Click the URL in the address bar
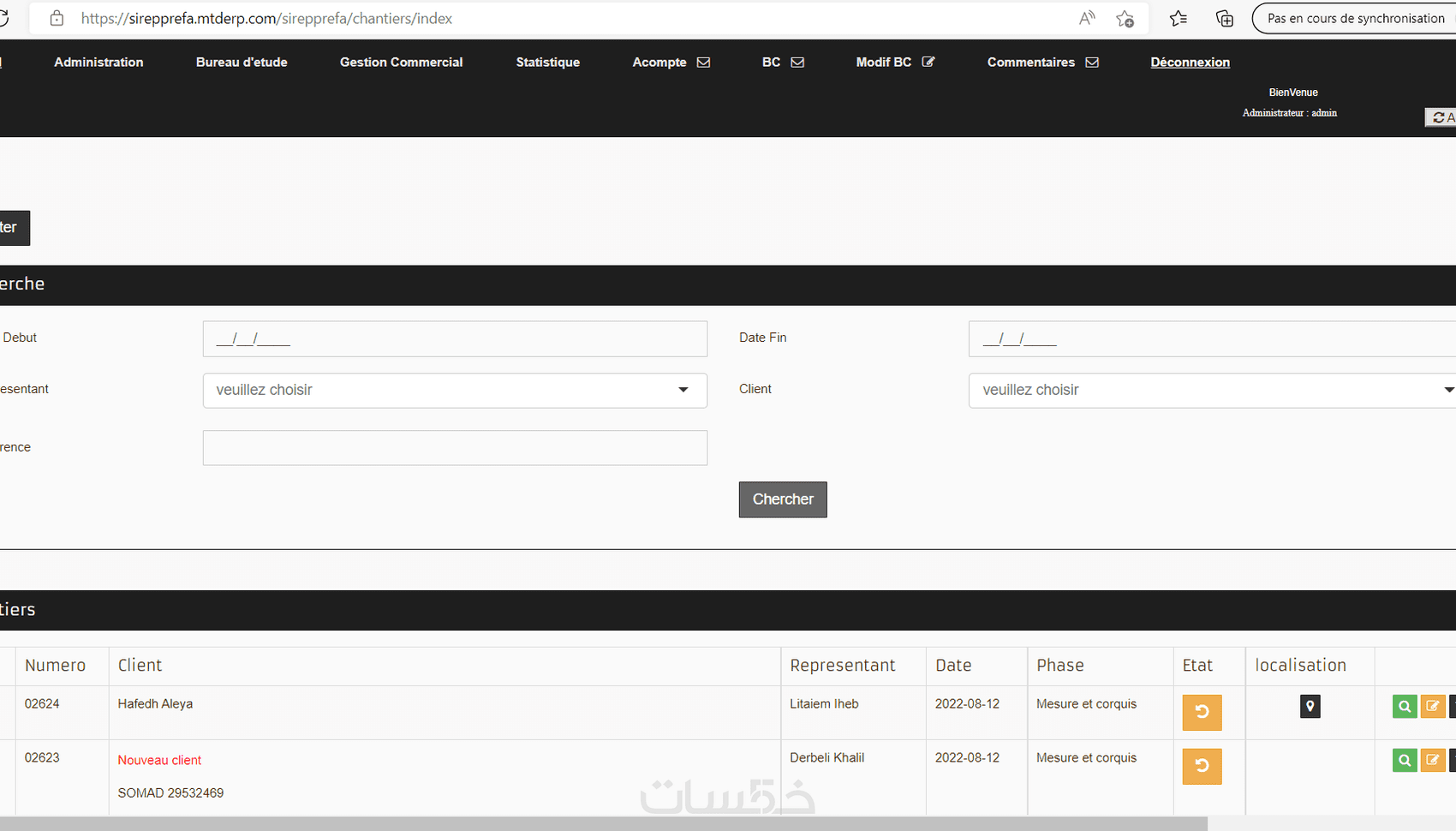1456x831 pixels. (x=266, y=18)
